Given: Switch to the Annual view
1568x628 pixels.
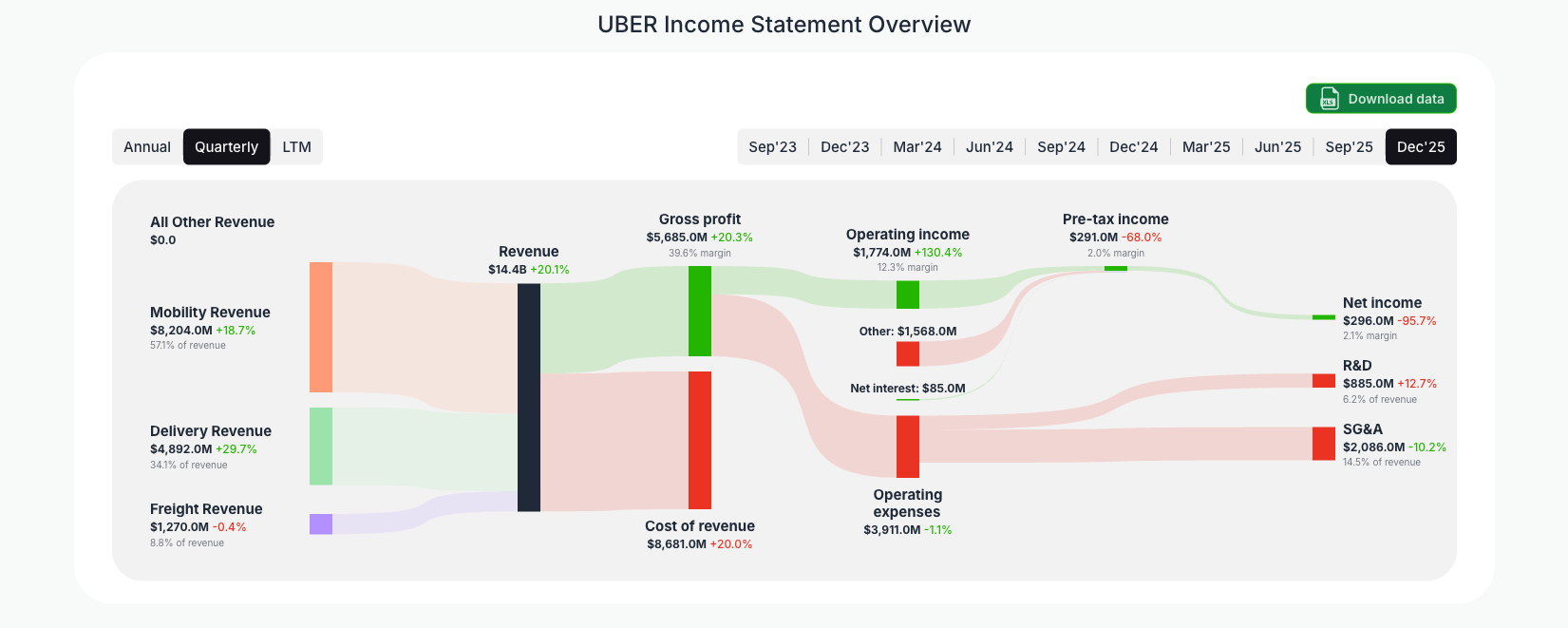Looking at the screenshot, I should (147, 146).
